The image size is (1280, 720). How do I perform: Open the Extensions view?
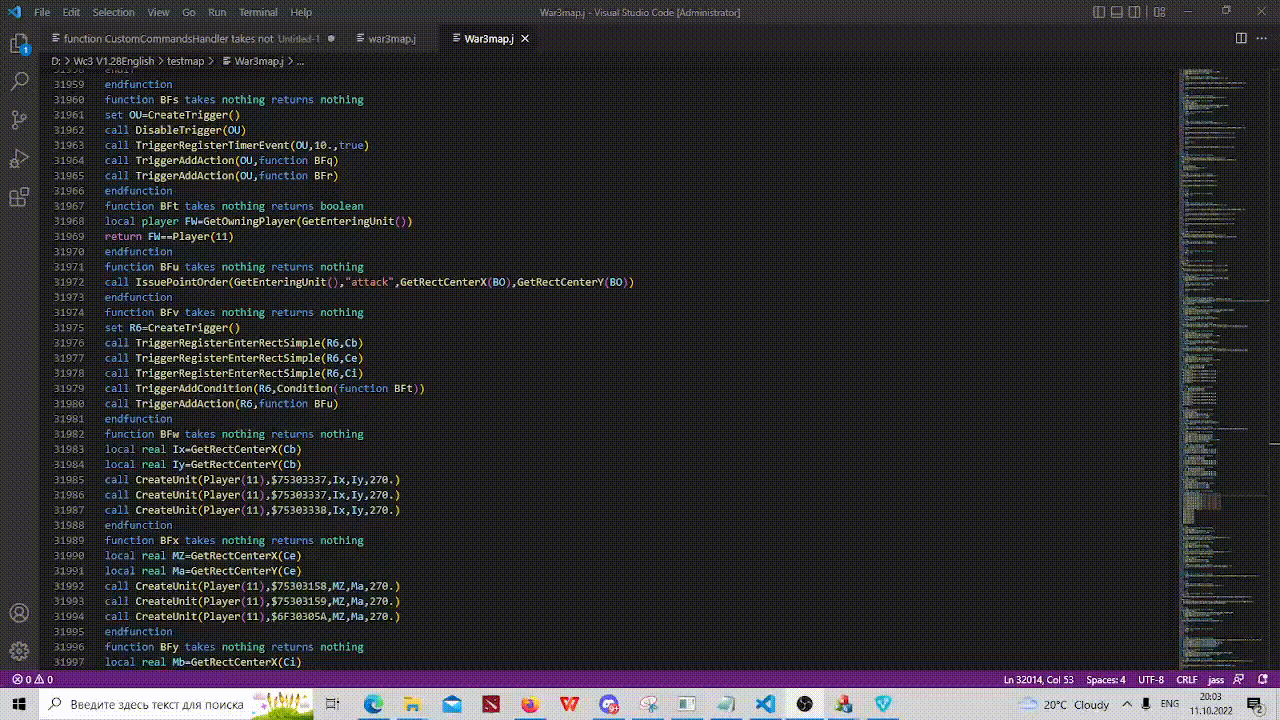(x=19, y=197)
